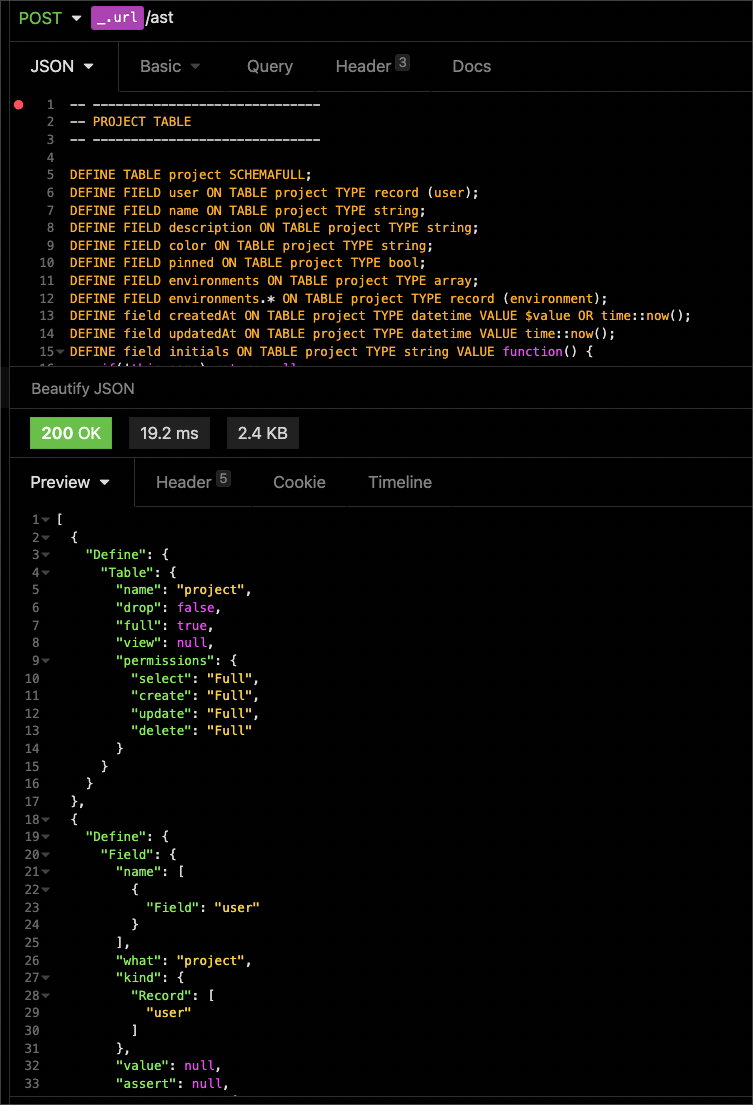Click the "assert": null response line
Screen dimensions: 753x1105
[172, 1083]
